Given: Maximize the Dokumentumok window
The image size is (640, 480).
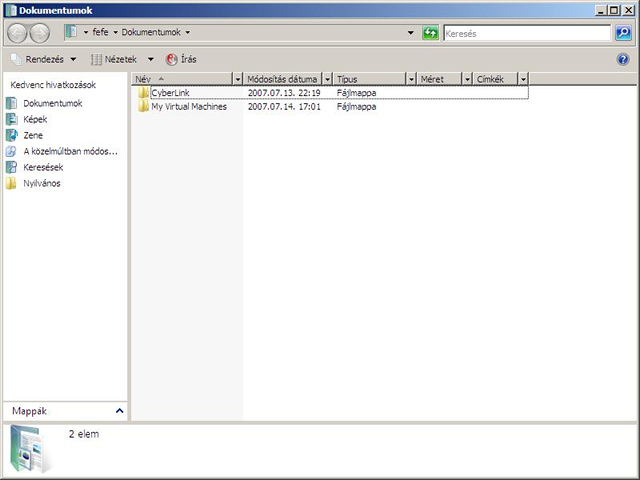Looking at the screenshot, I should [x=614, y=10].
